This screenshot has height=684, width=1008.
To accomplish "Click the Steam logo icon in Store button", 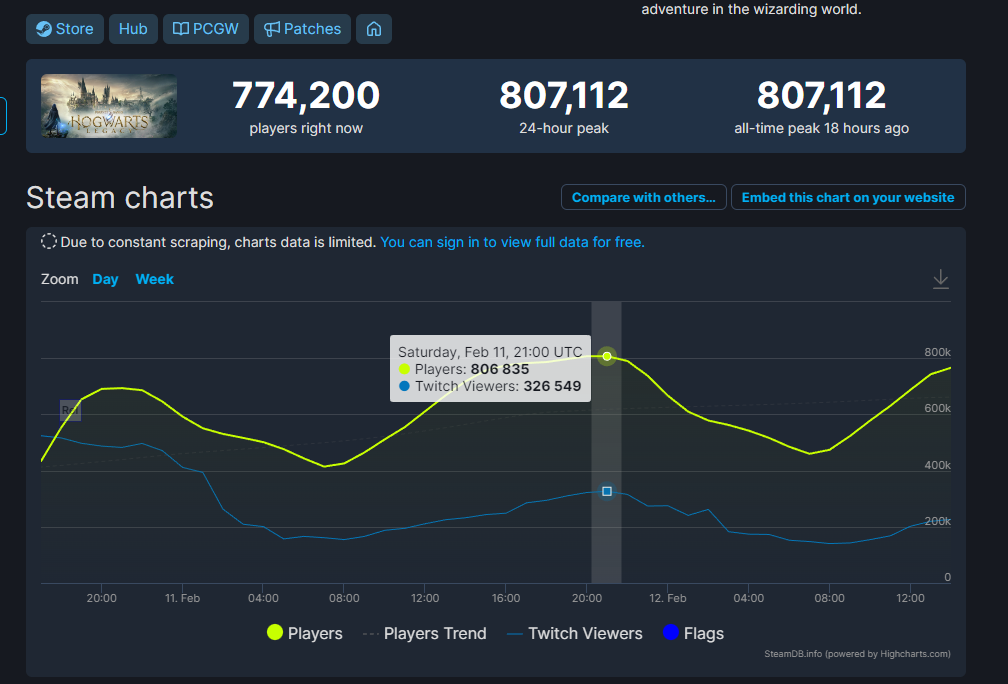I will (x=44, y=29).
